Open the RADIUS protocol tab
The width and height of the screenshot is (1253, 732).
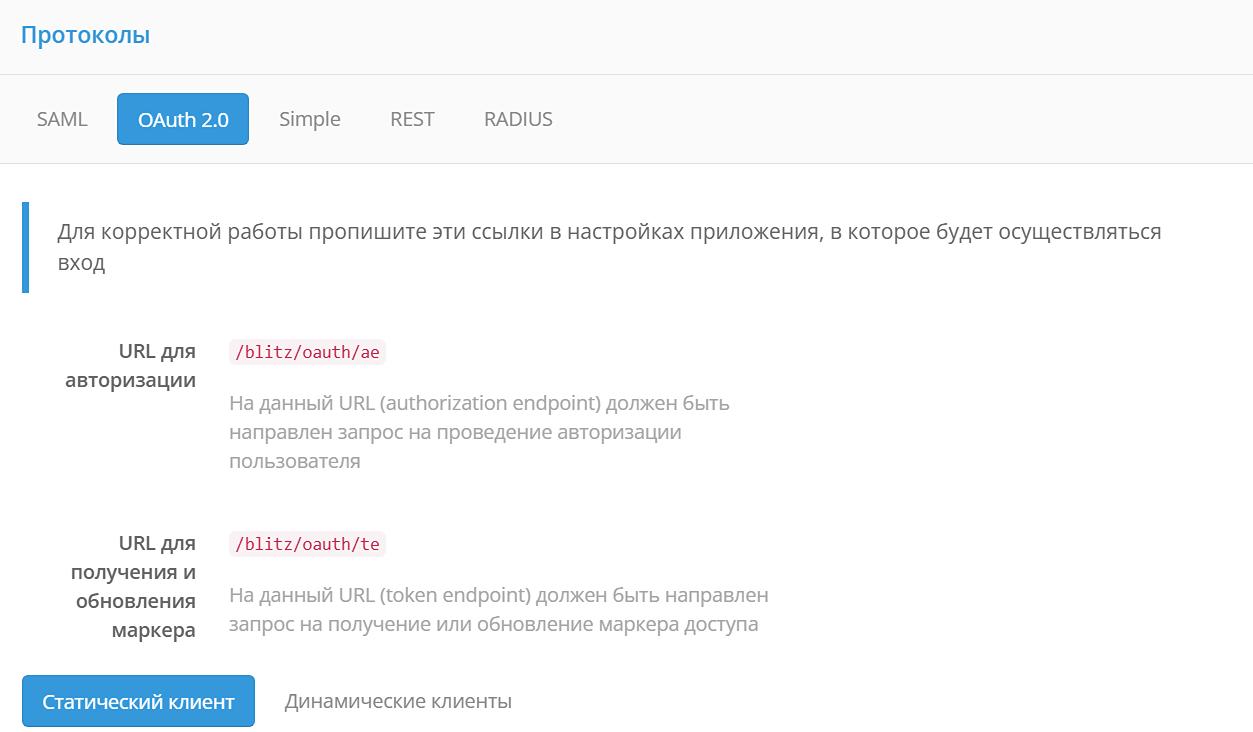518,119
